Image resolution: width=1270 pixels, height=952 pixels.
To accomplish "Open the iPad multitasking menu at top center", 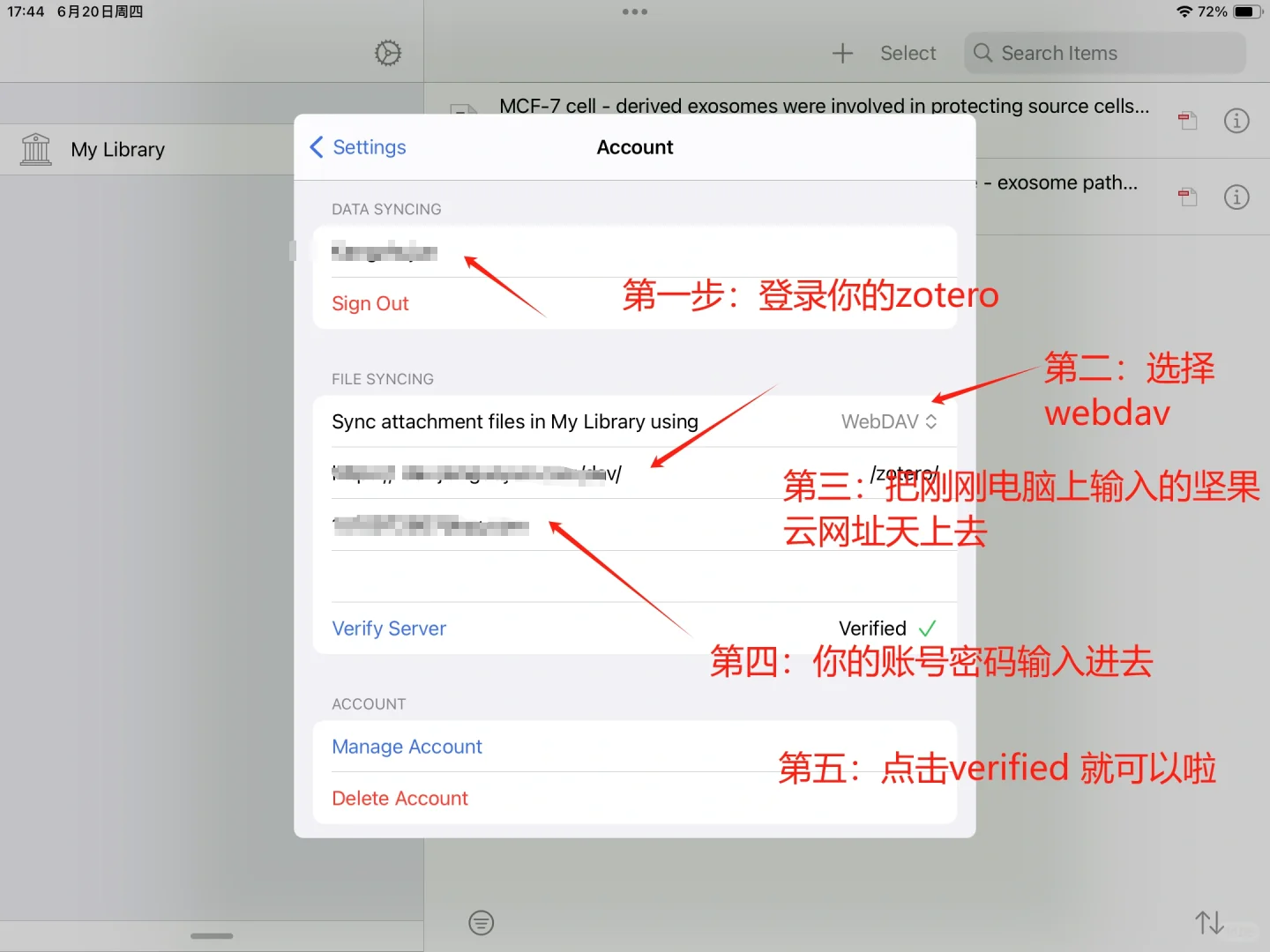I will [635, 11].
